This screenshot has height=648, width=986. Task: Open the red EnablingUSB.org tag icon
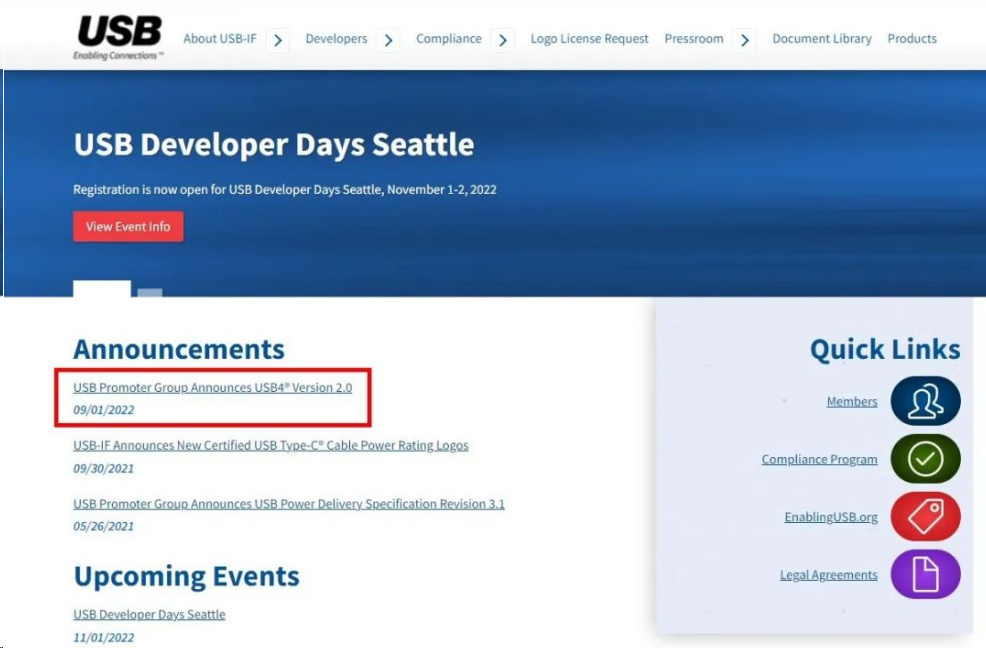coord(925,517)
